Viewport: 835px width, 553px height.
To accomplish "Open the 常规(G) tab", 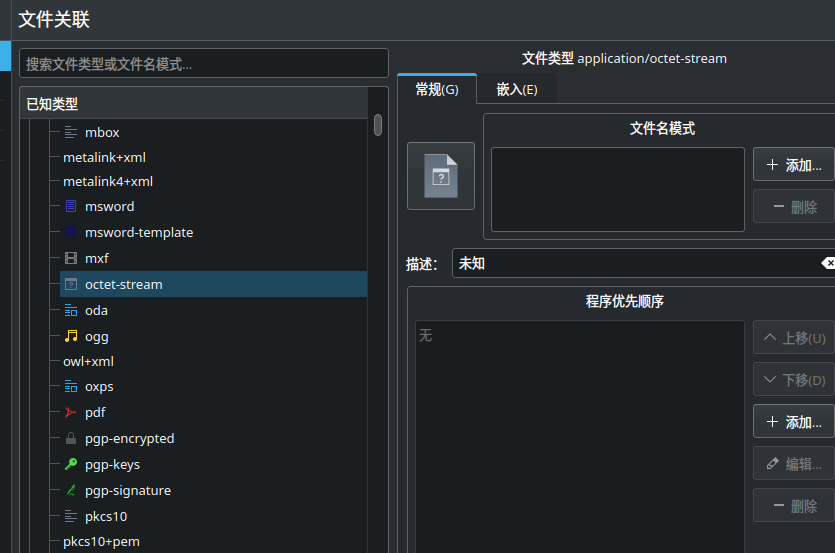I will [x=436, y=90].
